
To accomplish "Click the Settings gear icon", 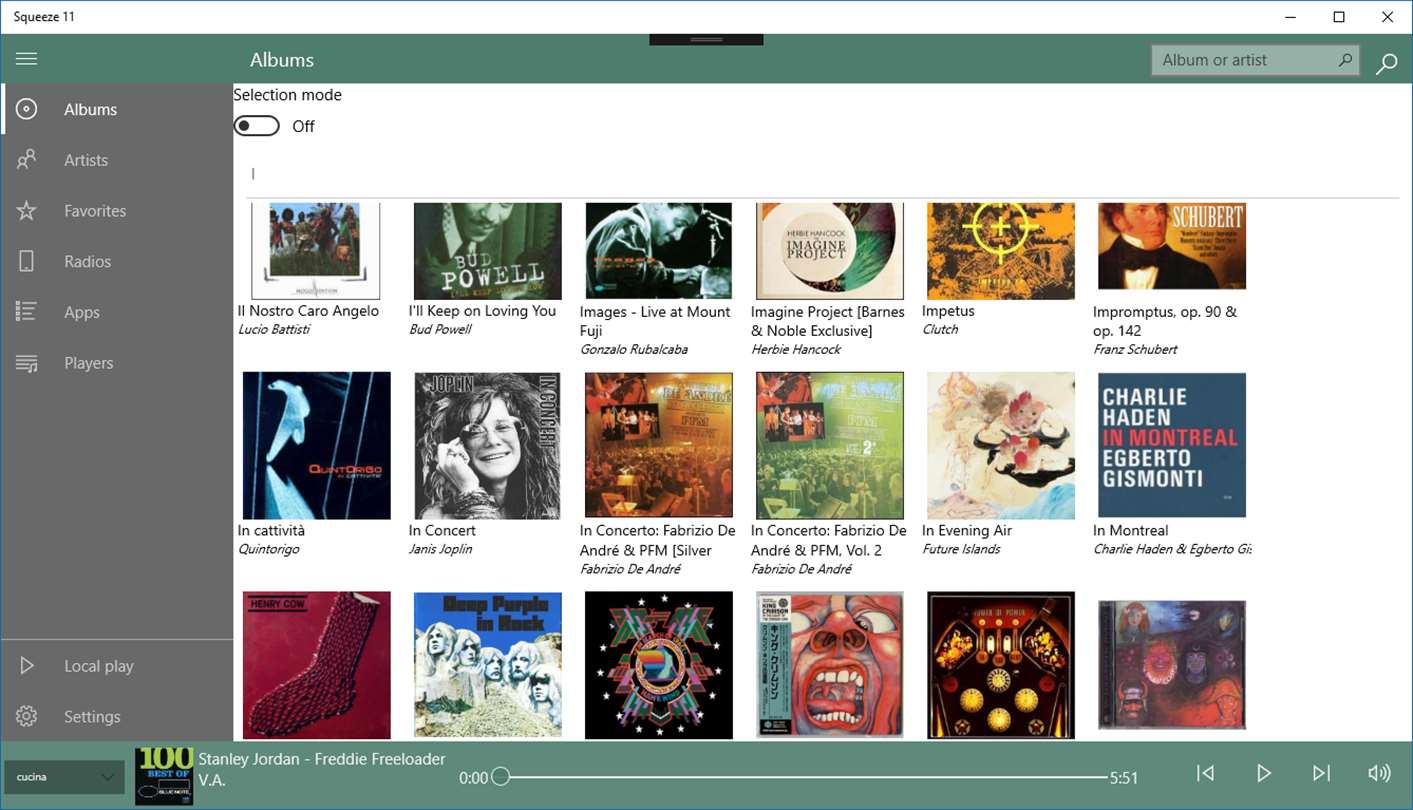I will (27, 716).
